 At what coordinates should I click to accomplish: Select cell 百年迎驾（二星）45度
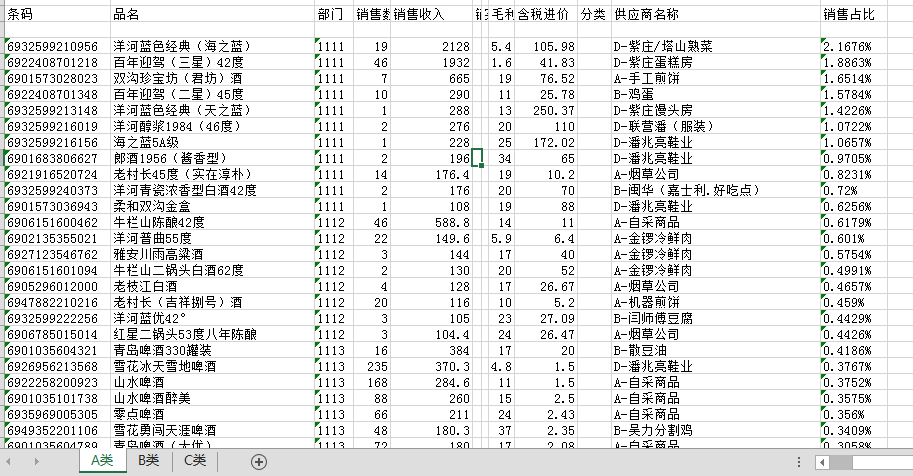[213, 94]
